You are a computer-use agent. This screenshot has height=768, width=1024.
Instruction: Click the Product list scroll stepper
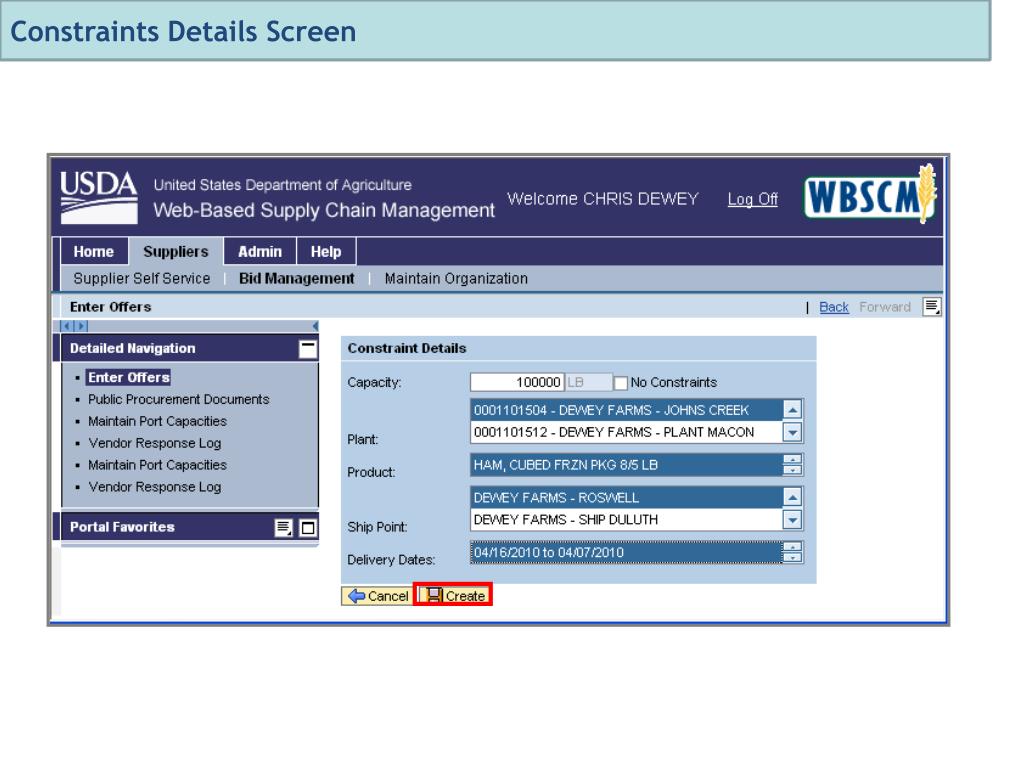(792, 465)
